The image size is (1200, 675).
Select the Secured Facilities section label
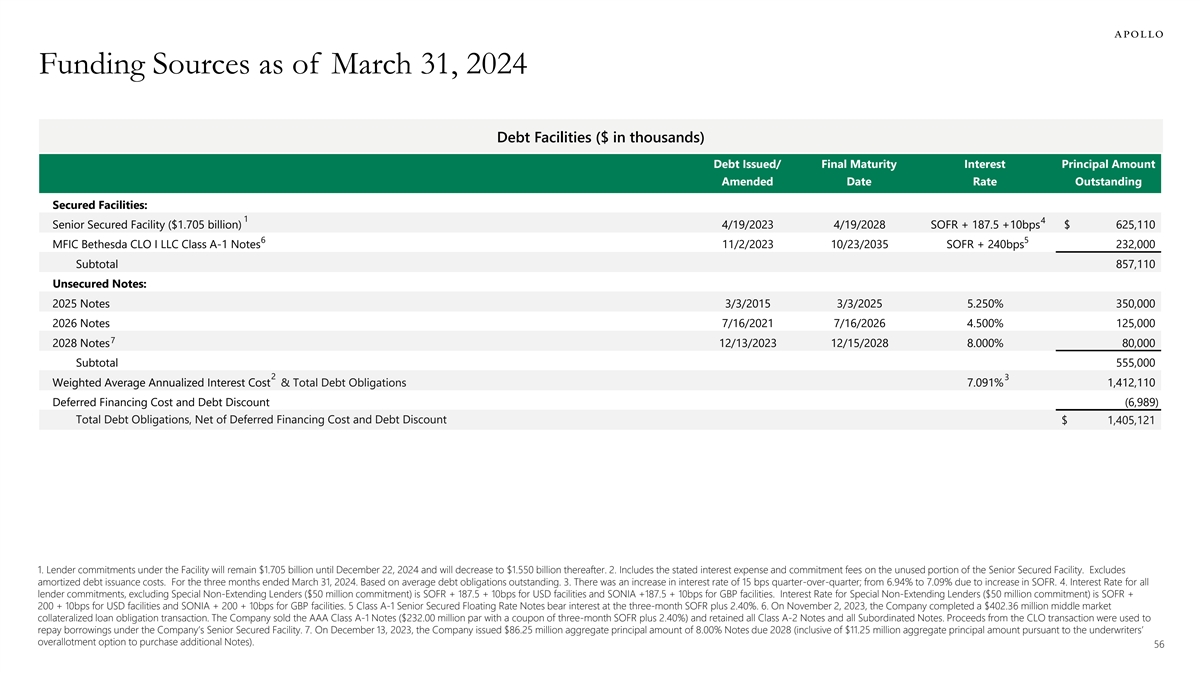[100, 205]
